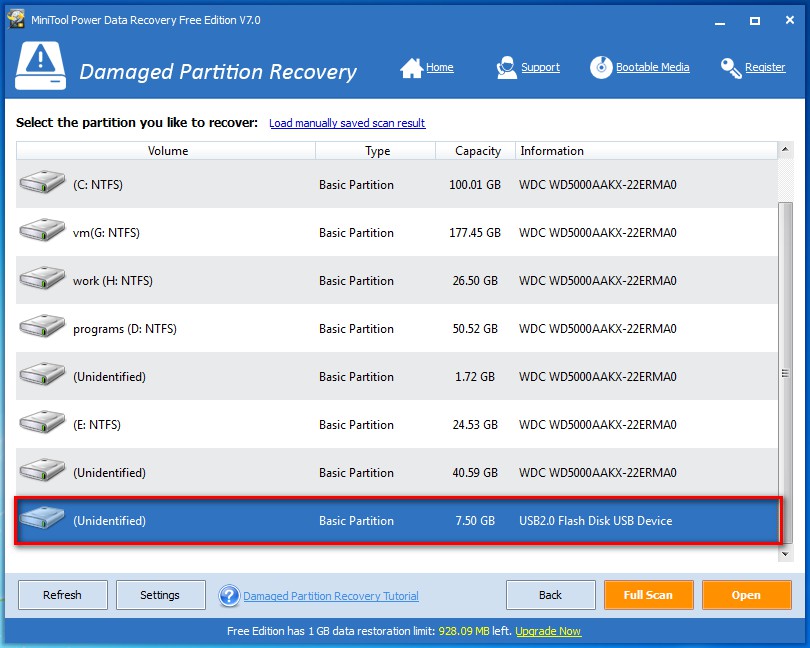Click the Bootable Media disc icon
The width and height of the screenshot is (810, 648).
601,68
